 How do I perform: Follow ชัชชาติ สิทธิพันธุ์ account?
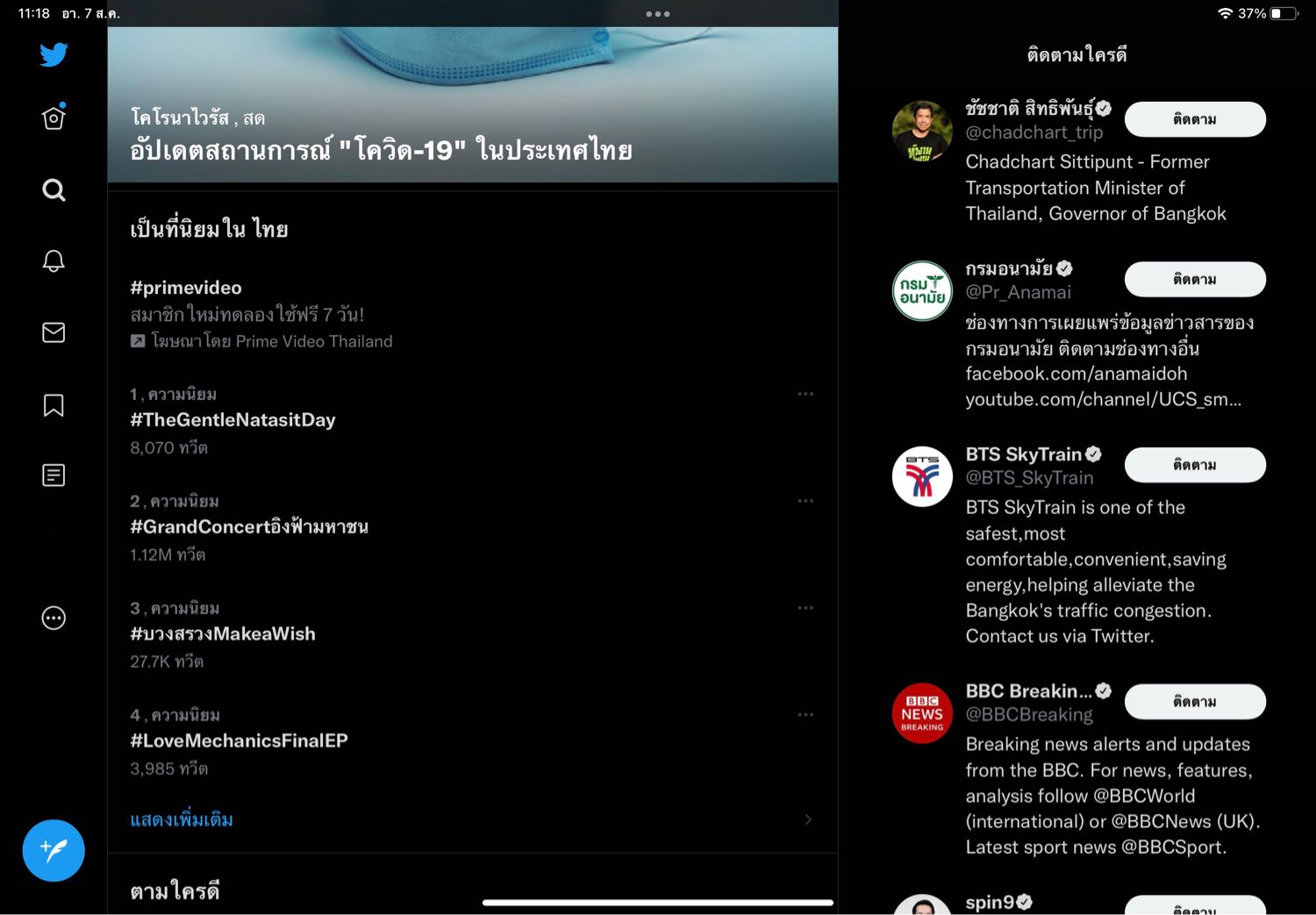click(1195, 119)
